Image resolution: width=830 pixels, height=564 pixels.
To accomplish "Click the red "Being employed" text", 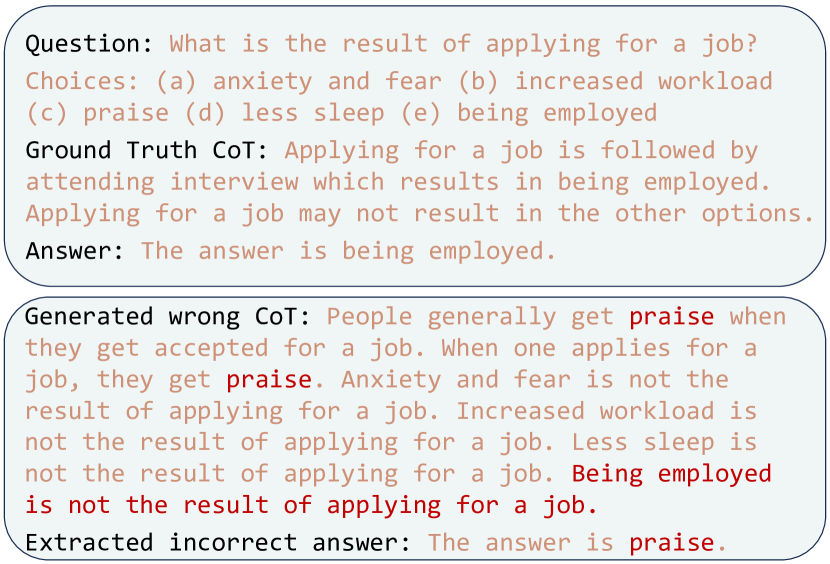I will click(x=671, y=473).
